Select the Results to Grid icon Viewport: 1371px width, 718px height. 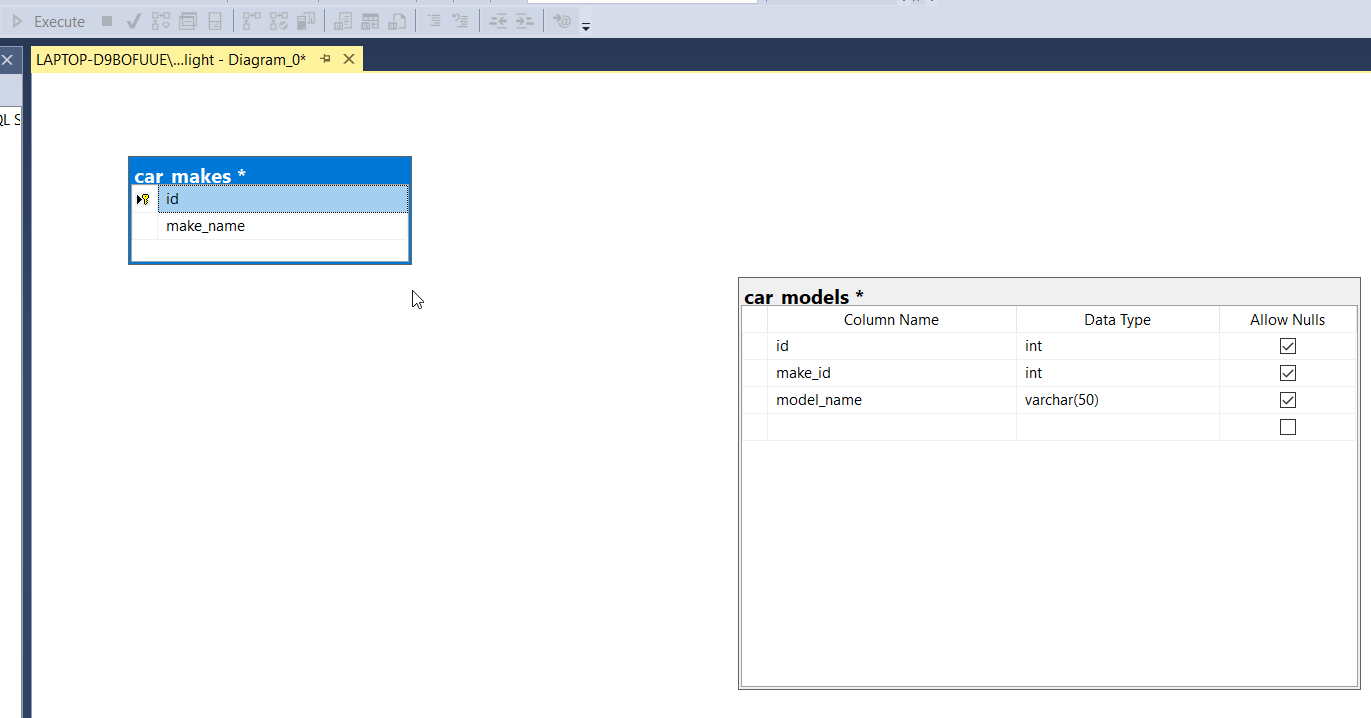[x=370, y=21]
